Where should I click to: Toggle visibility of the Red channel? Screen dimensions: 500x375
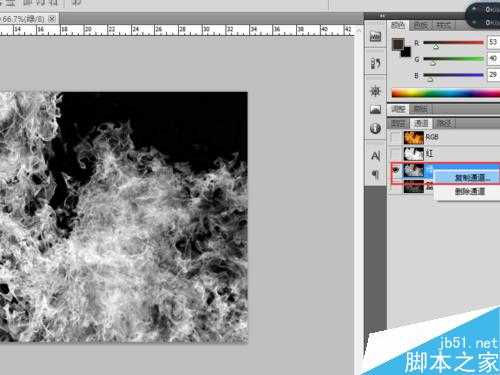tap(395, 154)
